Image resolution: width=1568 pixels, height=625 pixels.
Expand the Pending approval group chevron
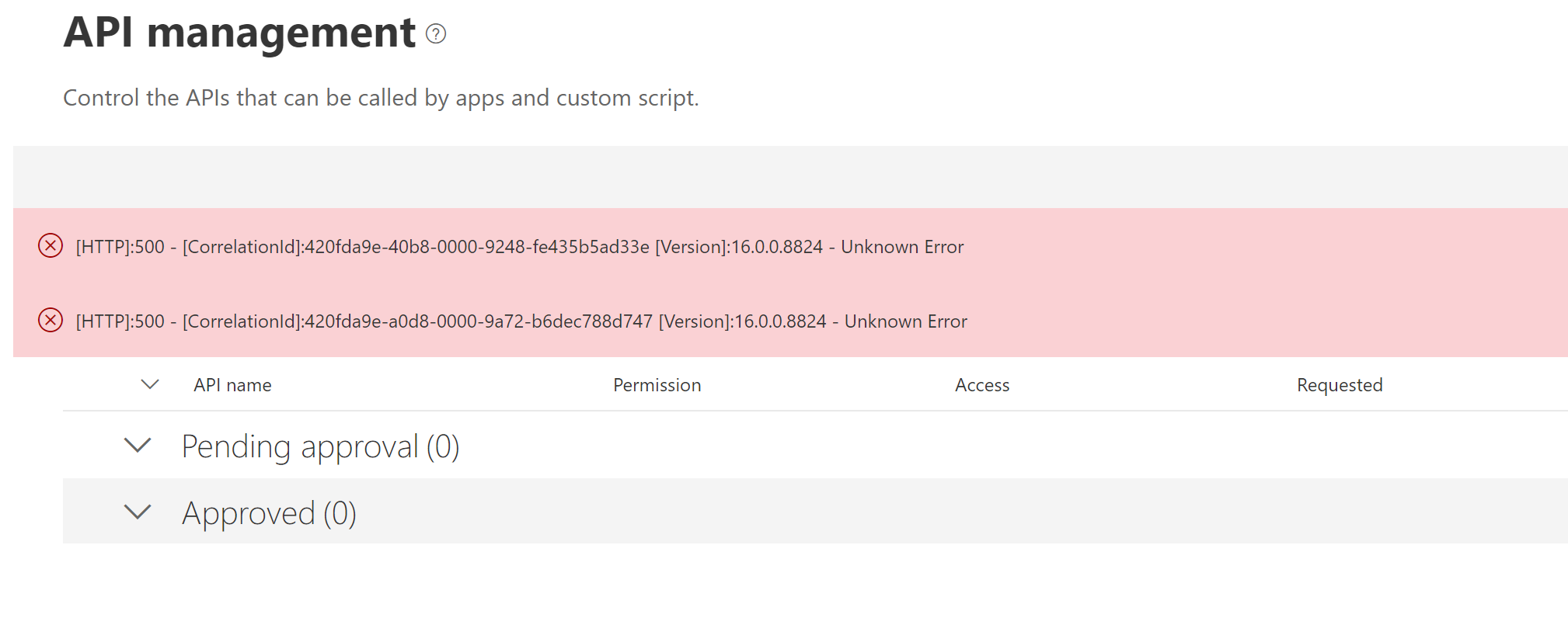138,446
